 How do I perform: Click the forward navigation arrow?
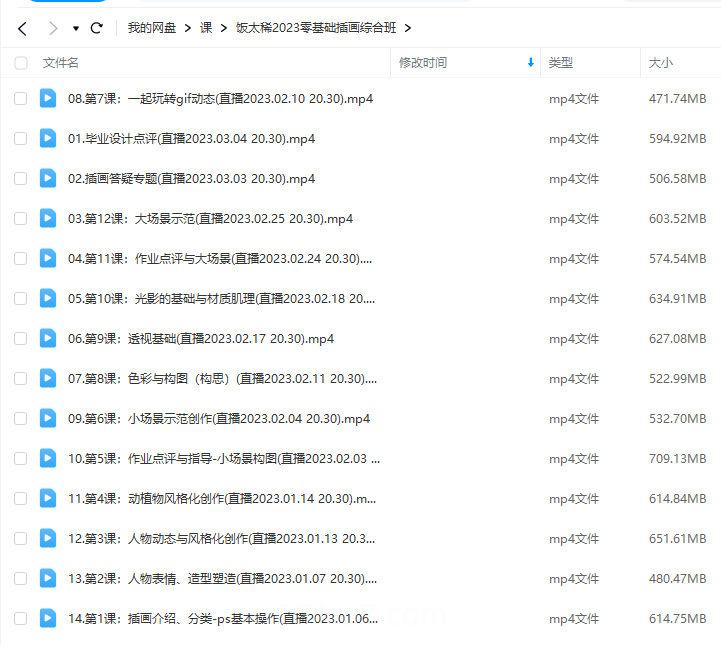pos(53,28)
